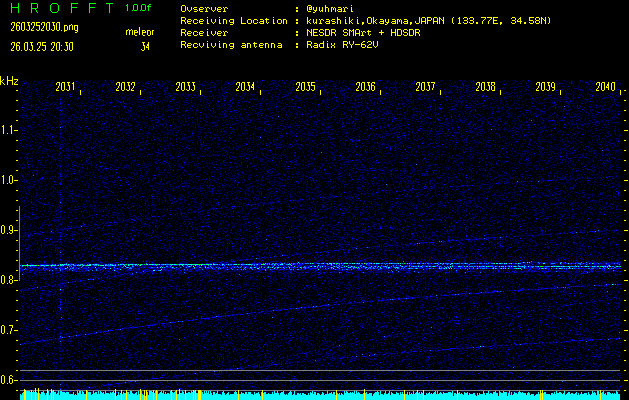The image size is (629, 400).
Task: Click the meteor count value 34
Action: (145, 45)
